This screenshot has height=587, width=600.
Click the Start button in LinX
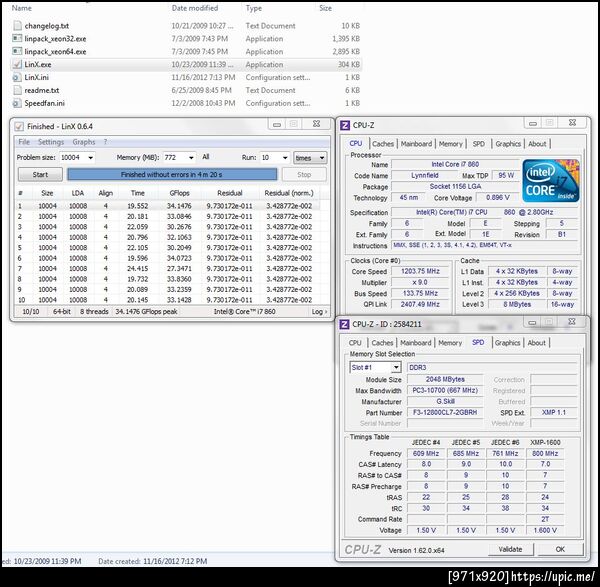pyautogui.click(x=40, y=174)
